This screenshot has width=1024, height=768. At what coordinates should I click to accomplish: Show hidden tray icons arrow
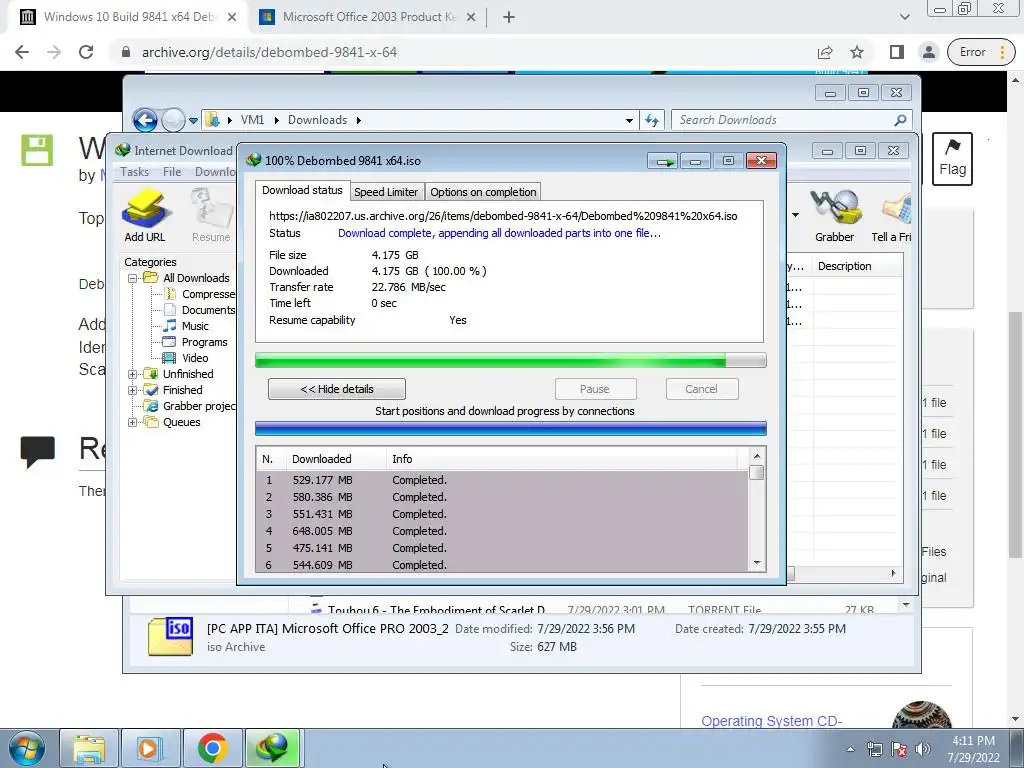[850, 749]
